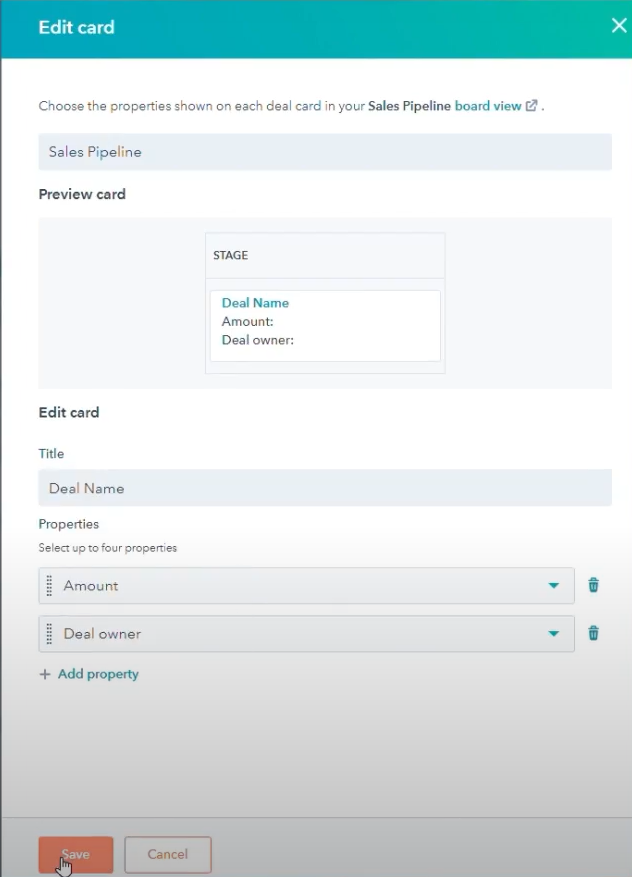This screenshot has height=877, width=632.
Task: Click the Amount line in preview card
Action: [x=248, y=322]
